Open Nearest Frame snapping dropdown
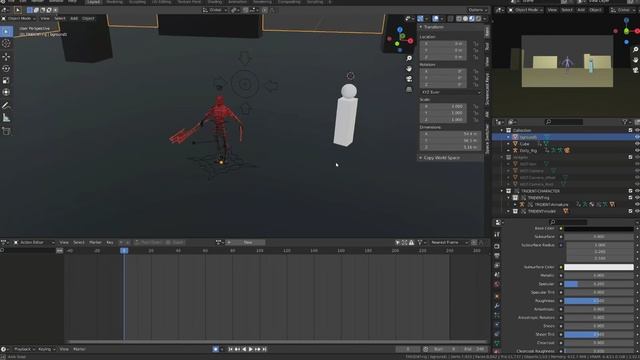 (448, 242)
